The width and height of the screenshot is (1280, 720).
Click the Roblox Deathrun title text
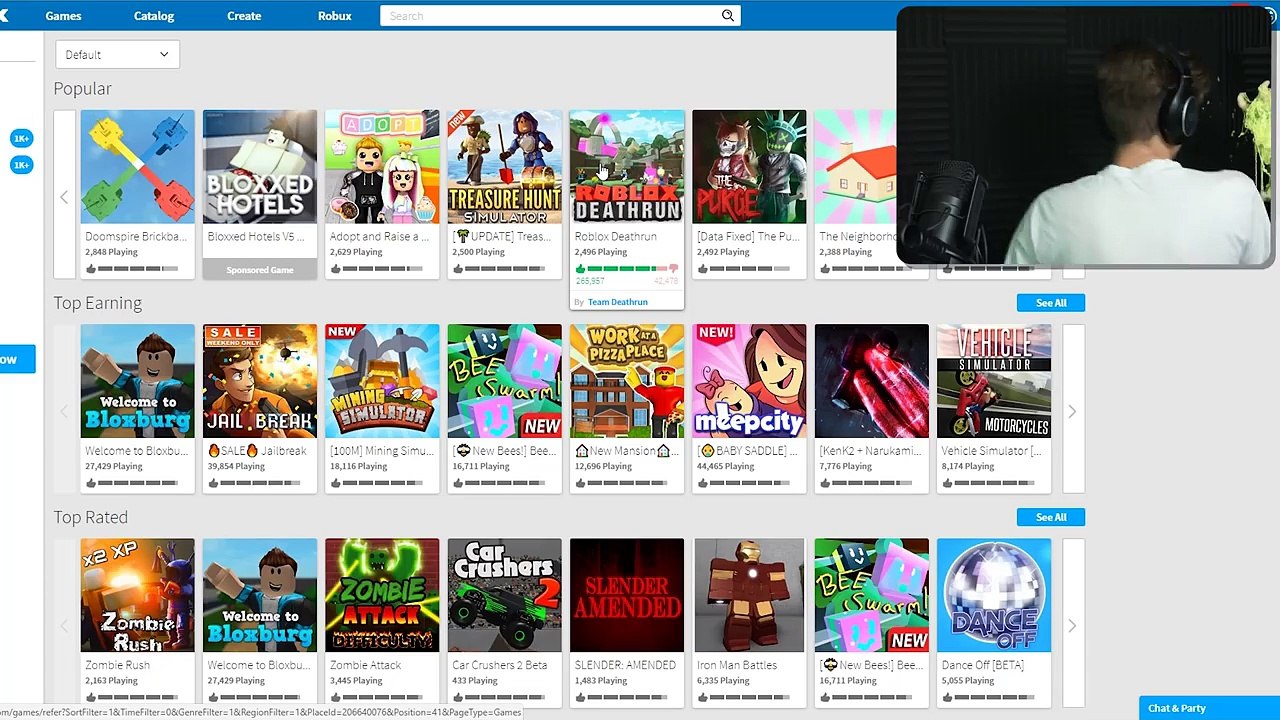[616, 237]
